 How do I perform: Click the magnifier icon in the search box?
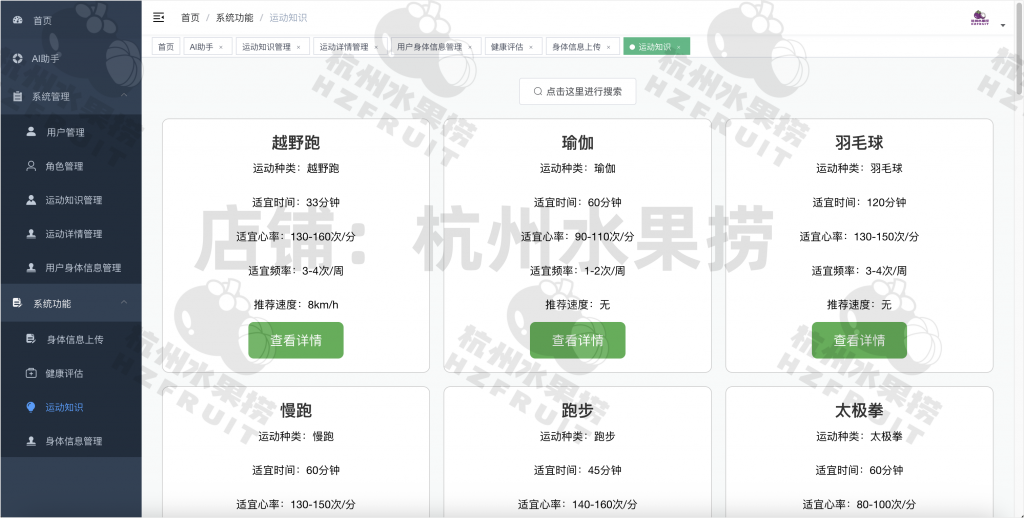pos(538,91)
